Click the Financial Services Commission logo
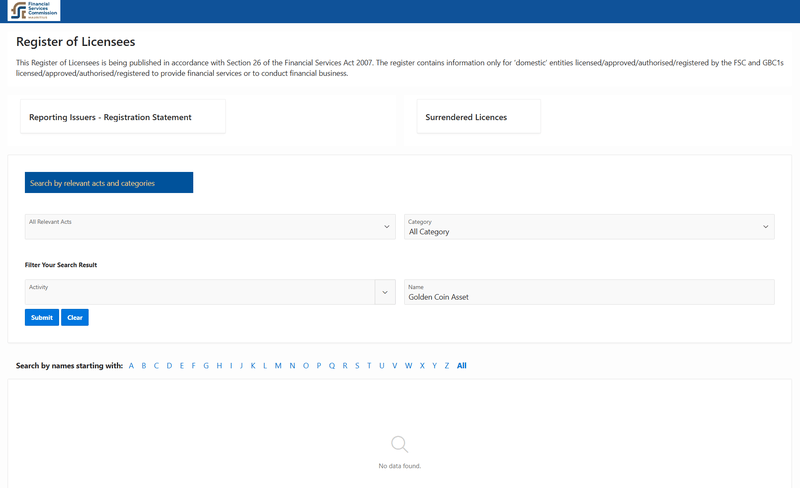Image resolution: width=800 pixels, height=488 pixels. [34, 10]
